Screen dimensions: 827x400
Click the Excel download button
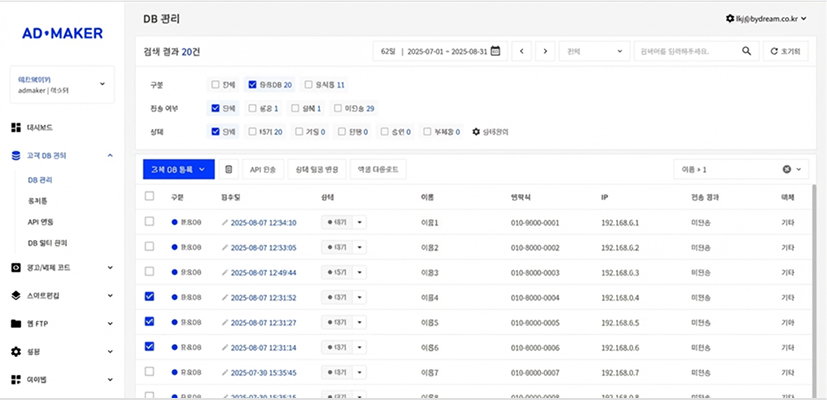378,169
